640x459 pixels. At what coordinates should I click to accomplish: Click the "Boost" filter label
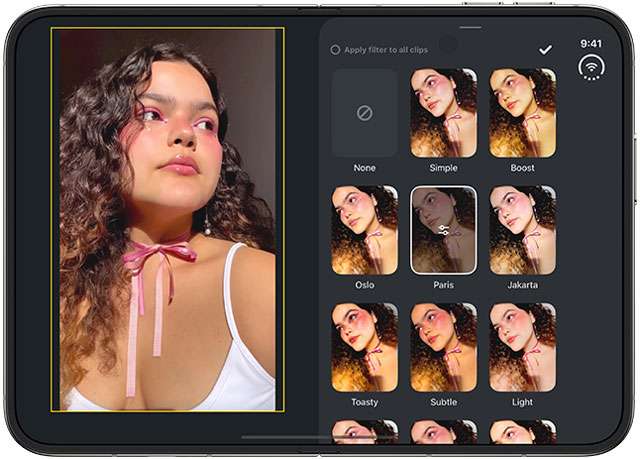coord(522,168)
